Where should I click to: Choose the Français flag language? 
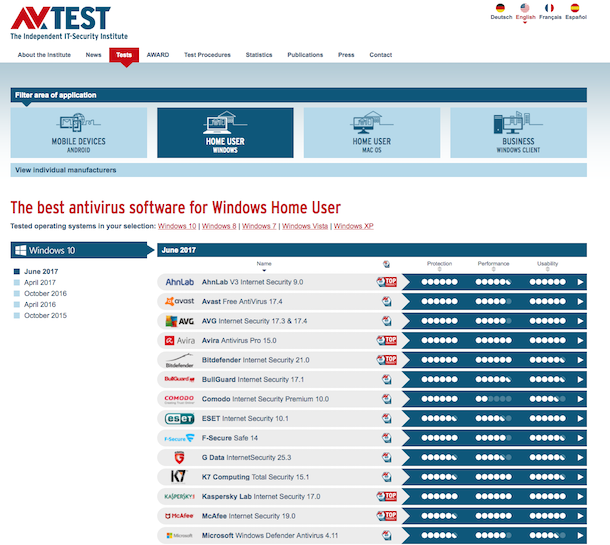[549, 8]
